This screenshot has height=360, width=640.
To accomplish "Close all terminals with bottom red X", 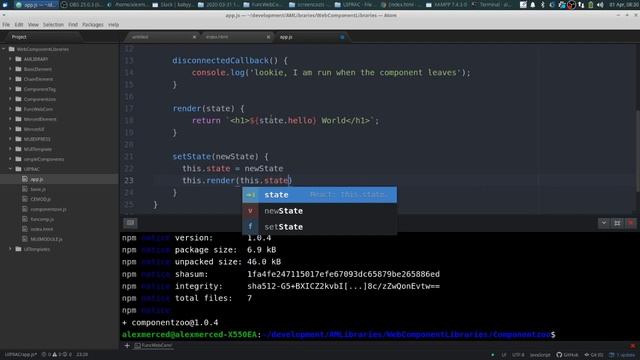I will [633, 346].
